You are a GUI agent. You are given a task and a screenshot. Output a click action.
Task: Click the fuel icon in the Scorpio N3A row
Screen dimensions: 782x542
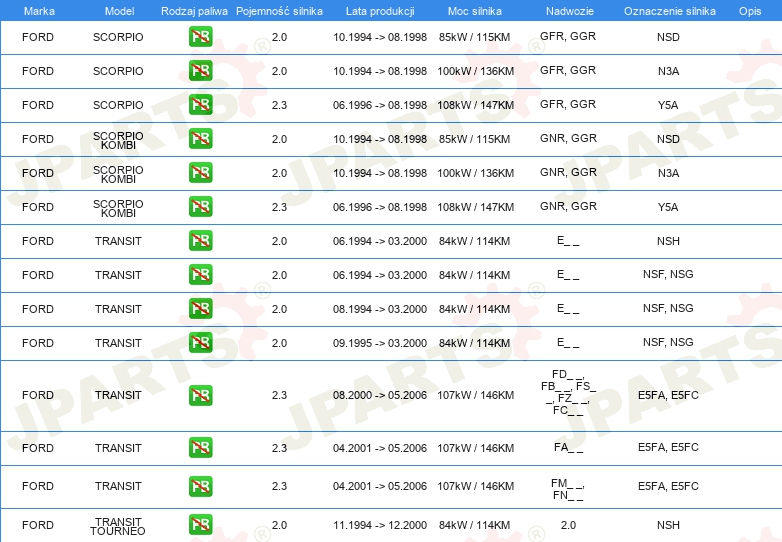(200, 71)
